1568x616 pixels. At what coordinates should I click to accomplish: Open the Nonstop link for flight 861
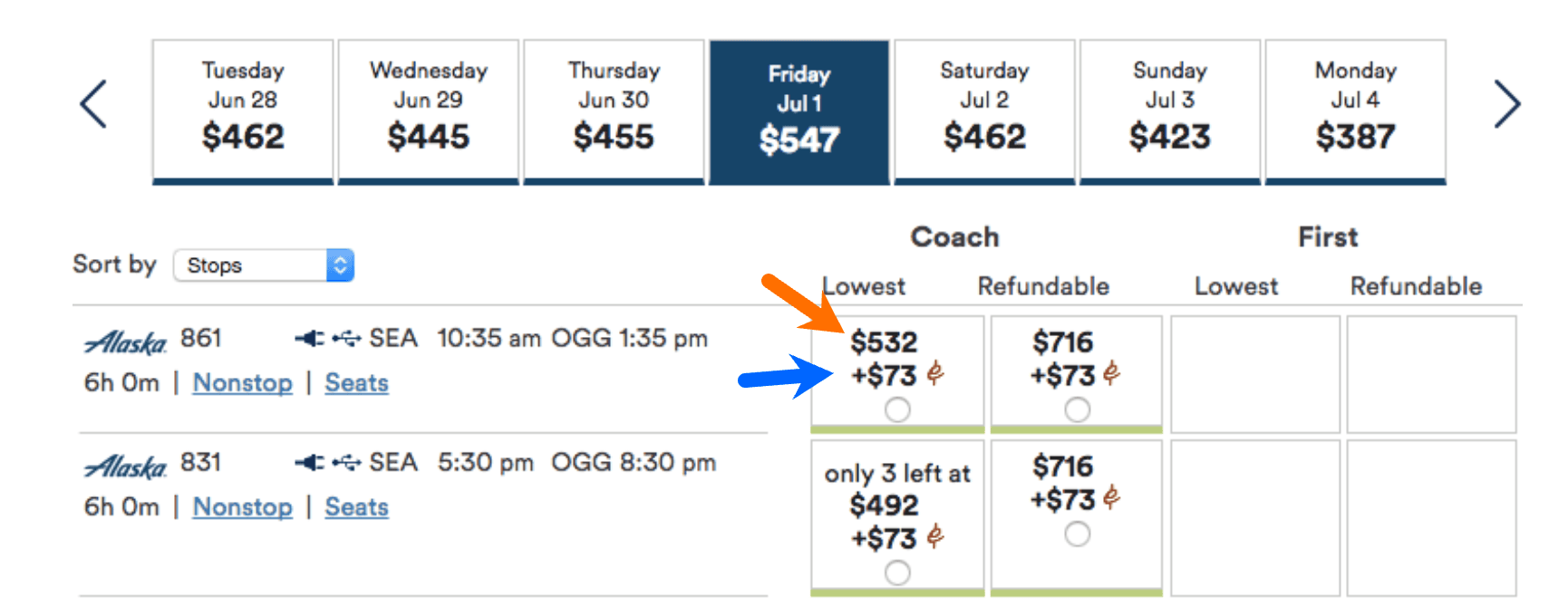(x=242, y=383)
